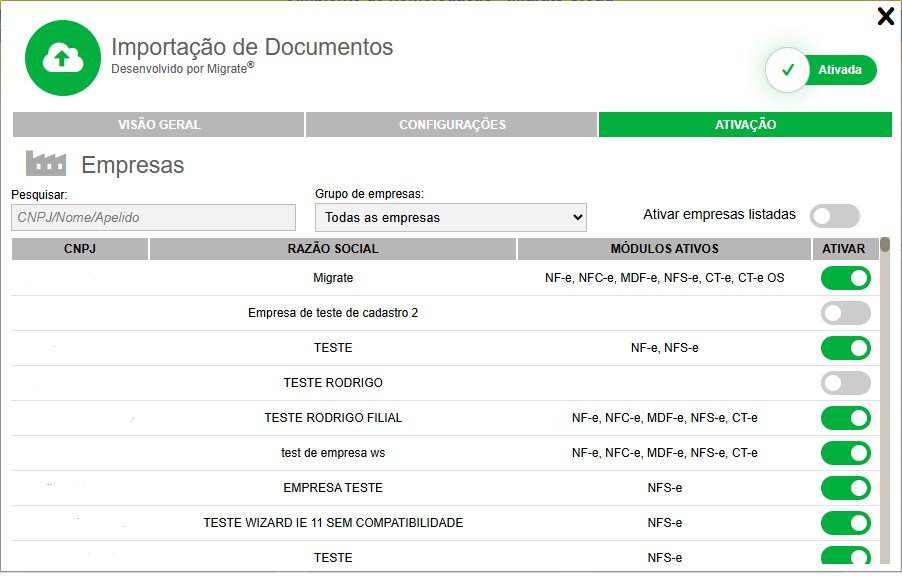Switch to the Visão Geral tab
The height and width of the screenshot is (587, 902).
pos(159,125)
